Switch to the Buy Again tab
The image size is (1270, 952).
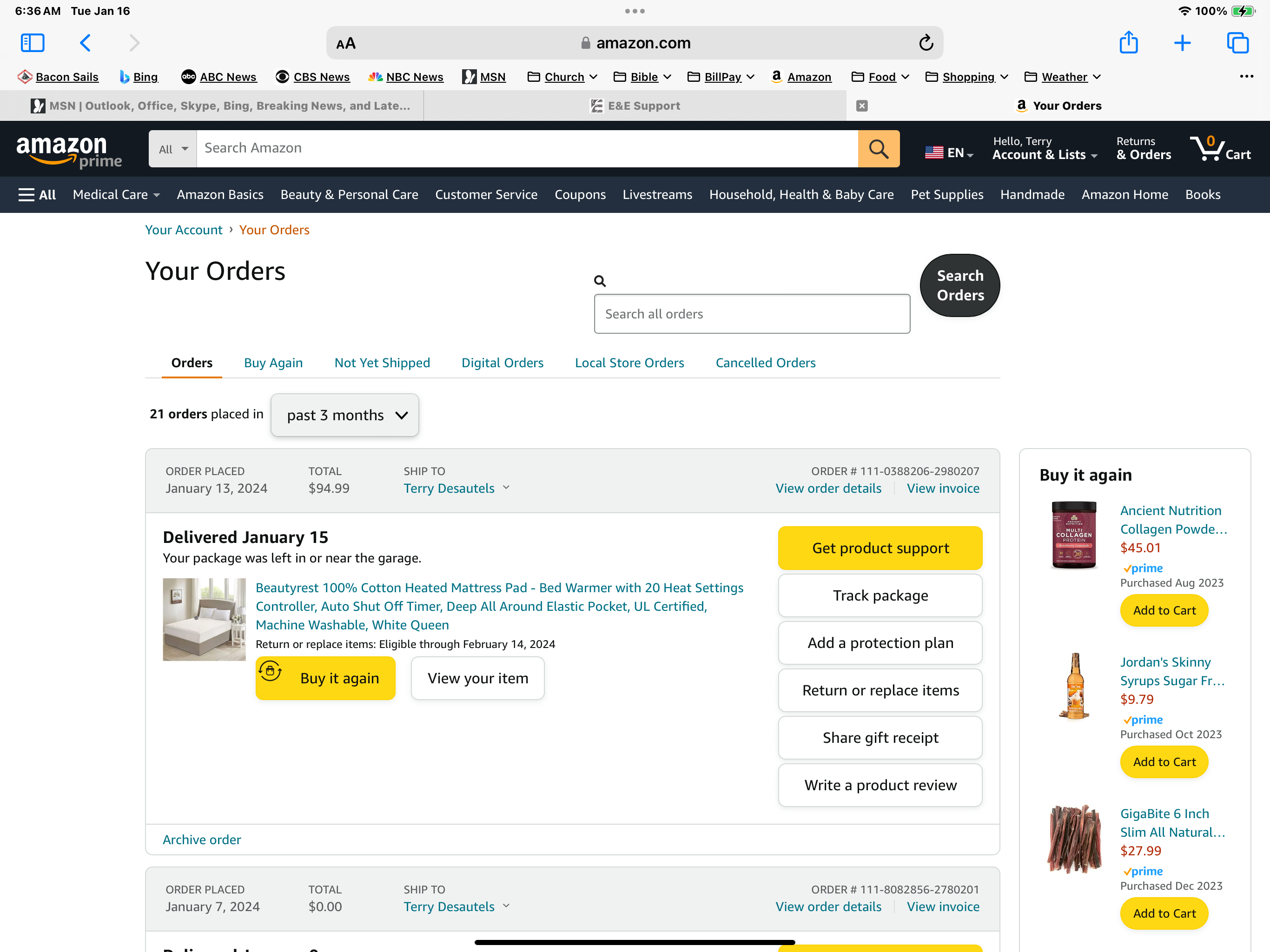click(273, 363)
